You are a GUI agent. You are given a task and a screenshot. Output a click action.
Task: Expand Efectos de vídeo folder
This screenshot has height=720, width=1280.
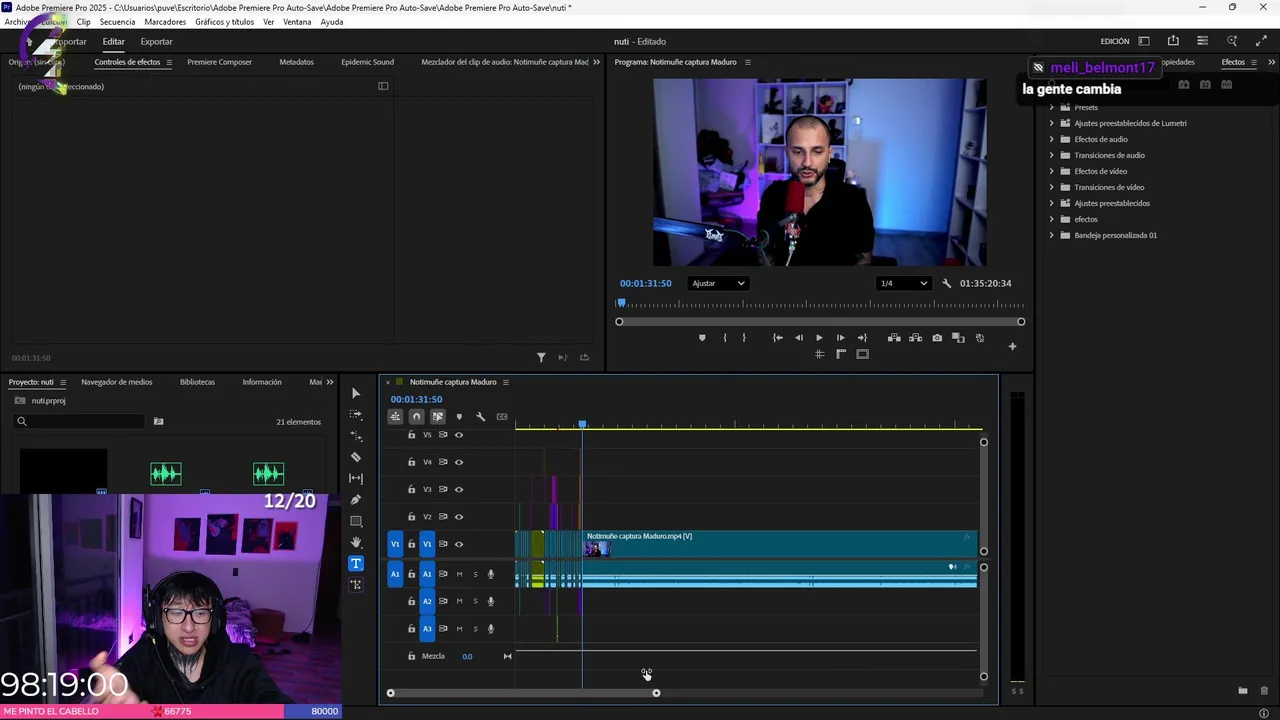coord(1051,171)
